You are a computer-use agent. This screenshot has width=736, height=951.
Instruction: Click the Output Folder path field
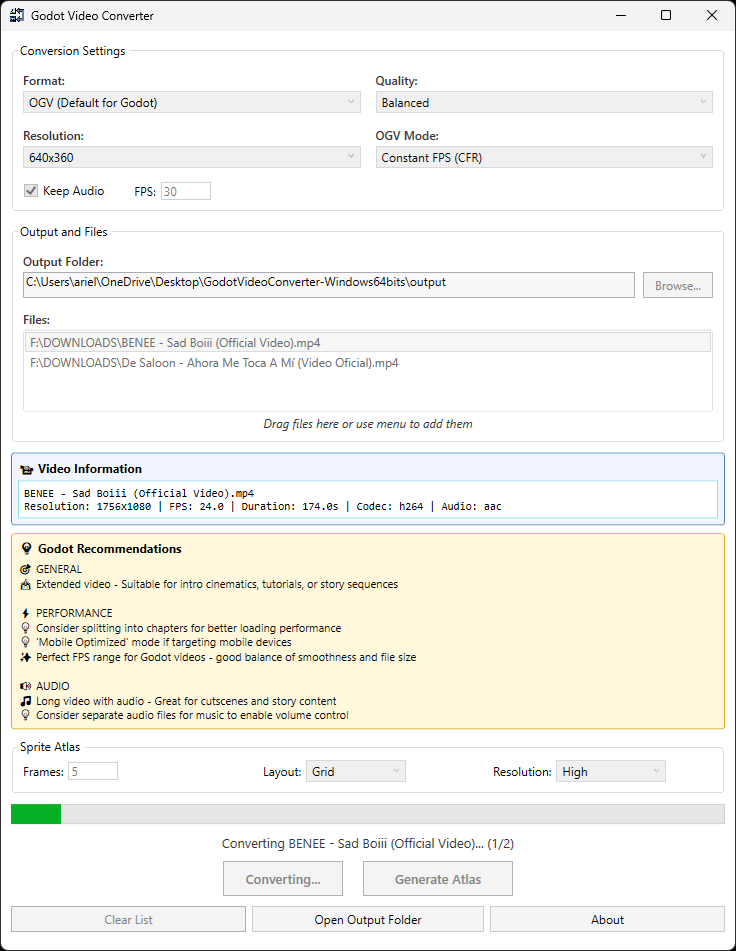pyautogui.click(x=329, y=284)
